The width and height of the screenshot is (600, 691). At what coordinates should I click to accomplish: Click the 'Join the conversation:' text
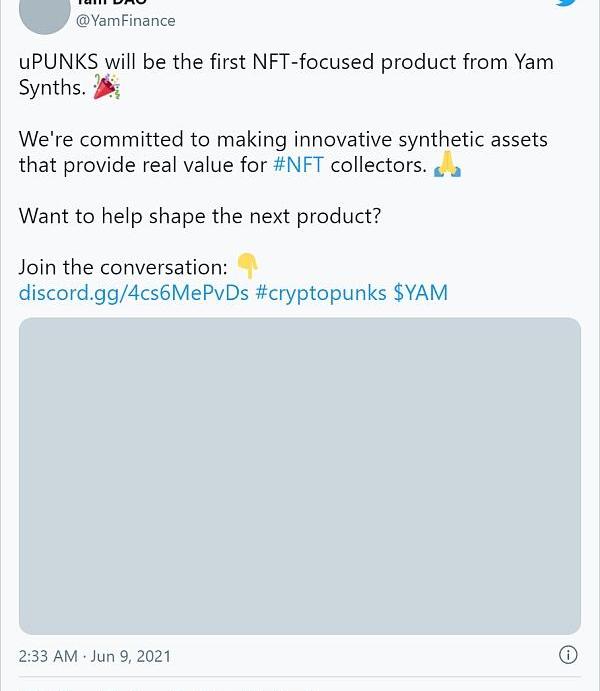click(123, 267)
